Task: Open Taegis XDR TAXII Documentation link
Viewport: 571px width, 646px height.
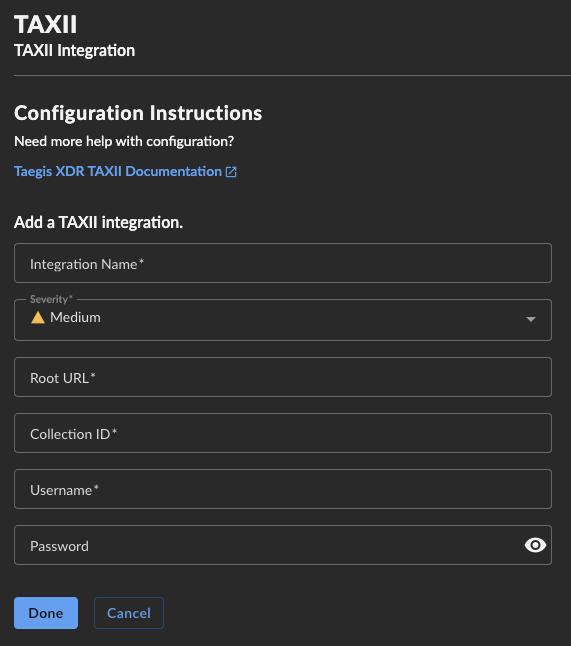Action: 118,171
